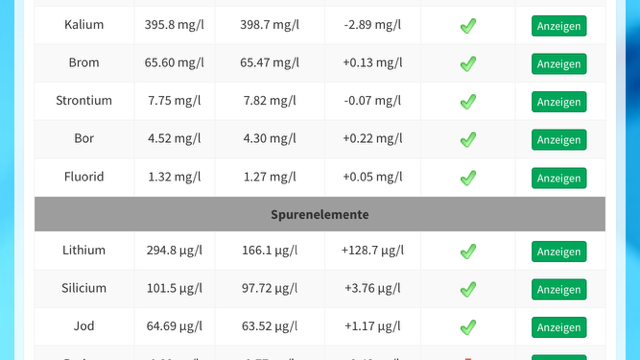This screenshot has height=360, width=640.
Task: View Lithium details with Anzeigen
Action: tap(559, 251)
